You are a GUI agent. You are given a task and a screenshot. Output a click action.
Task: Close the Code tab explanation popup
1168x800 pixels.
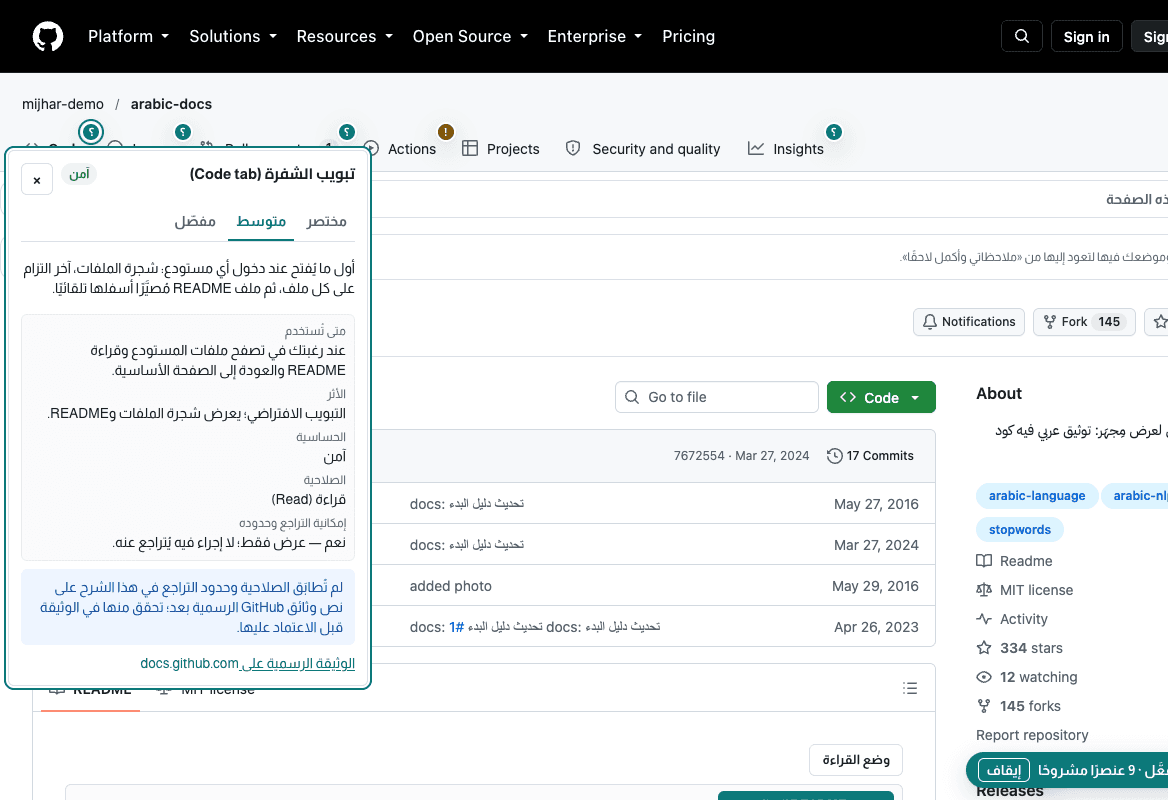tap(36, 180)
